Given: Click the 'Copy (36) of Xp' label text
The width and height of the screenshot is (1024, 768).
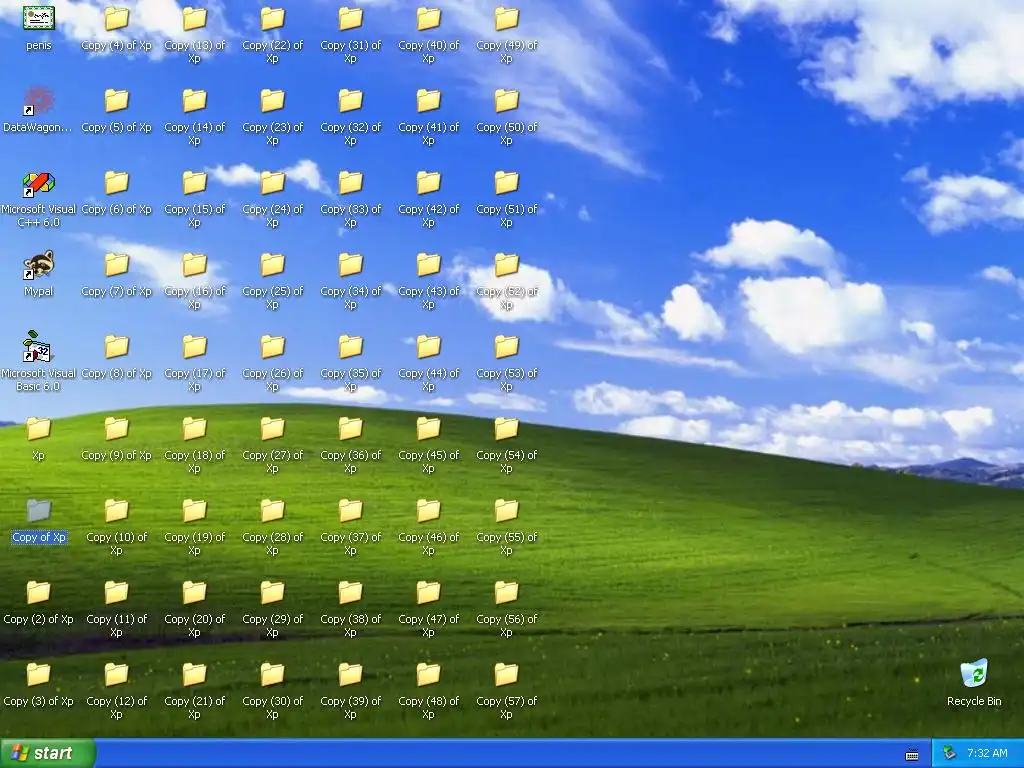Looking at the screenshot, I should click(x=351, y=462).
